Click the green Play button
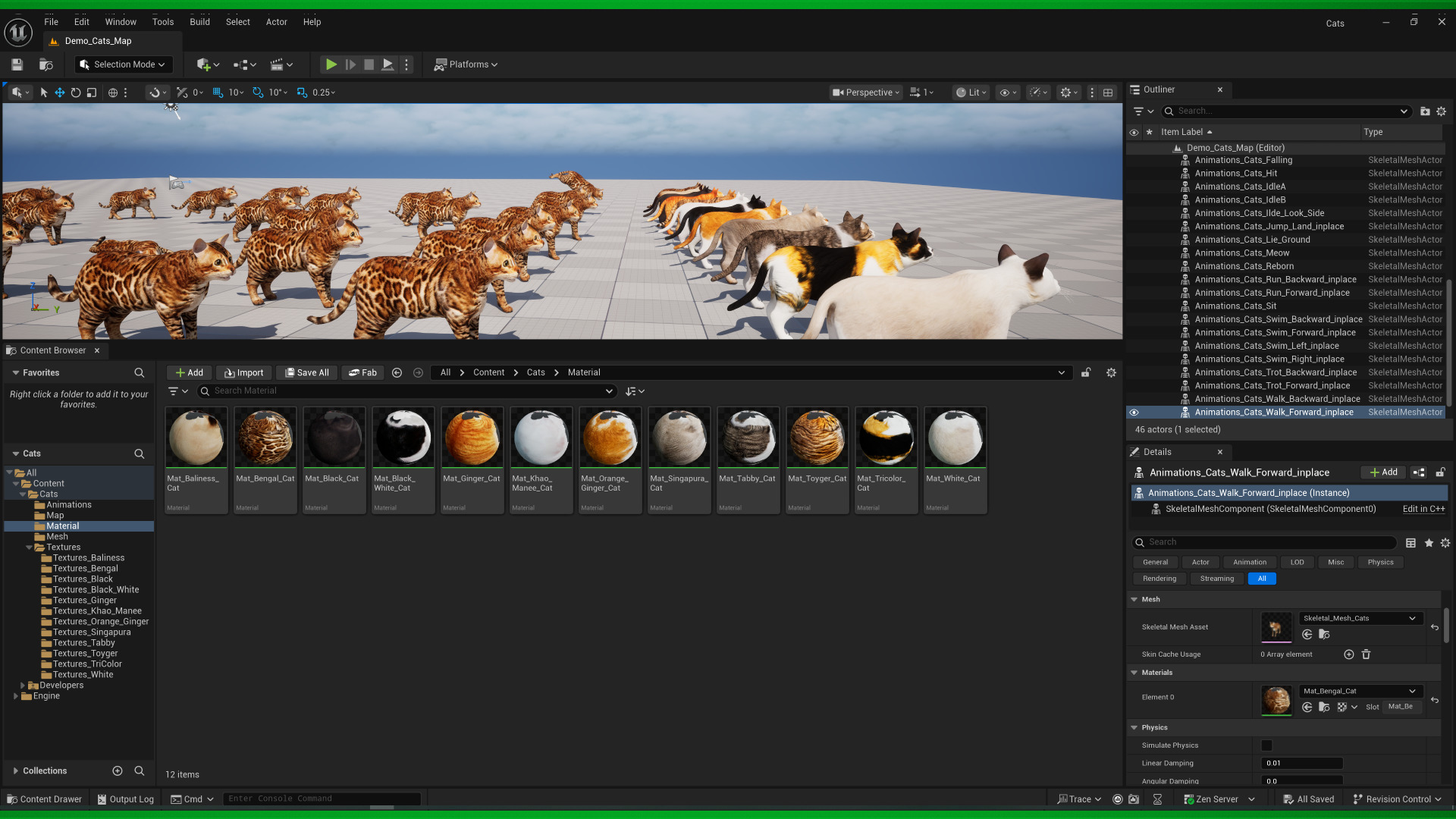The height and width of the screenshot is (819, 1456). (x=331, y=64)
